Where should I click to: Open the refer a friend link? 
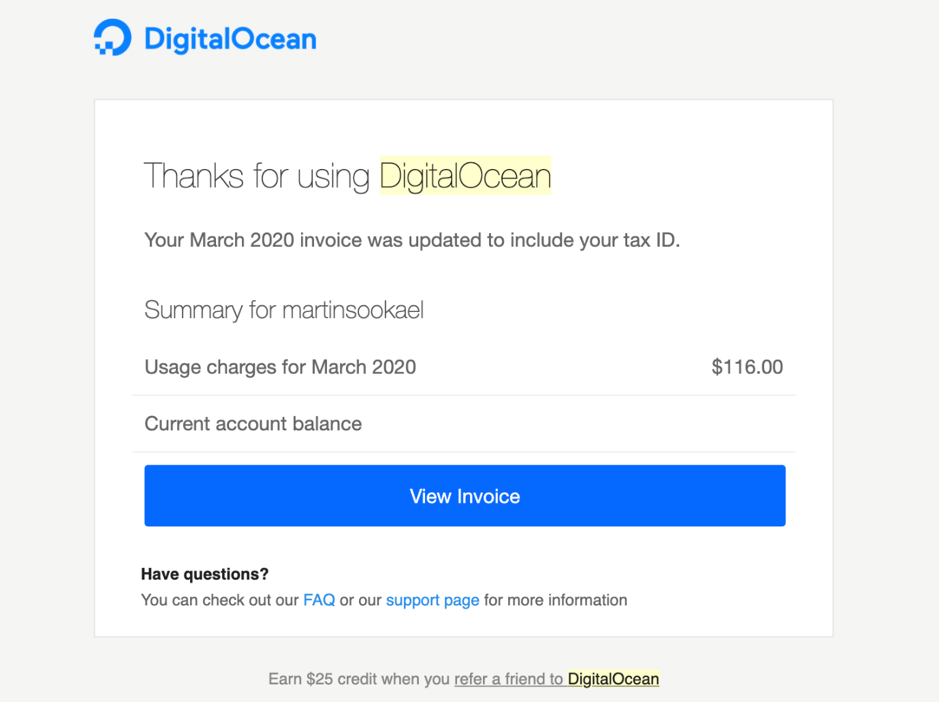pyautogui.click(x=508, y=679)
